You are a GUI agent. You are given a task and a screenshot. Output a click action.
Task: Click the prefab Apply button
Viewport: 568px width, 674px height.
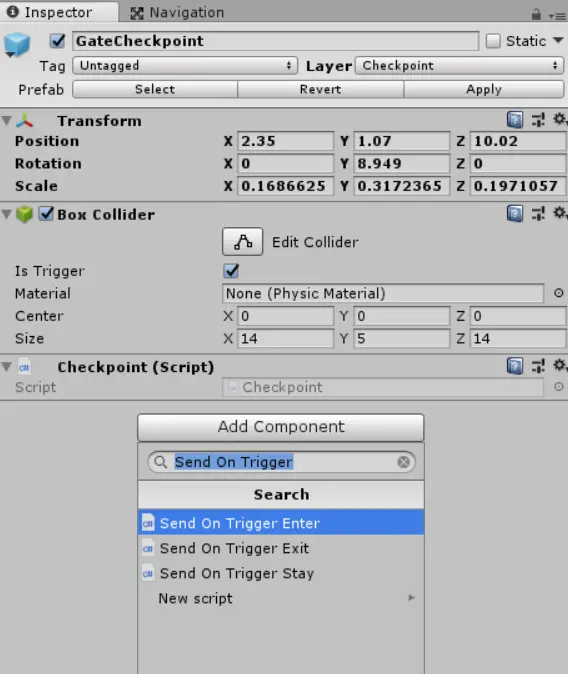(484, 89)
